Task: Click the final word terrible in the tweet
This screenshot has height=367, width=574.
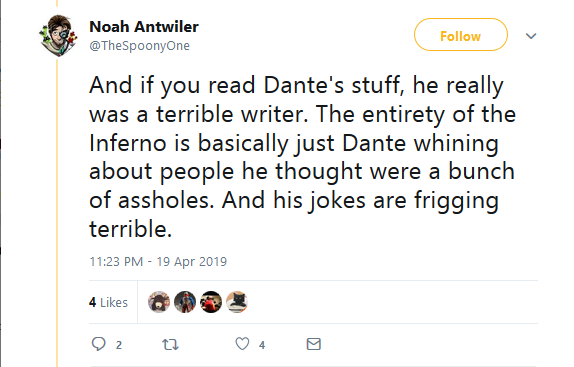Action: (x=130, y=229)
